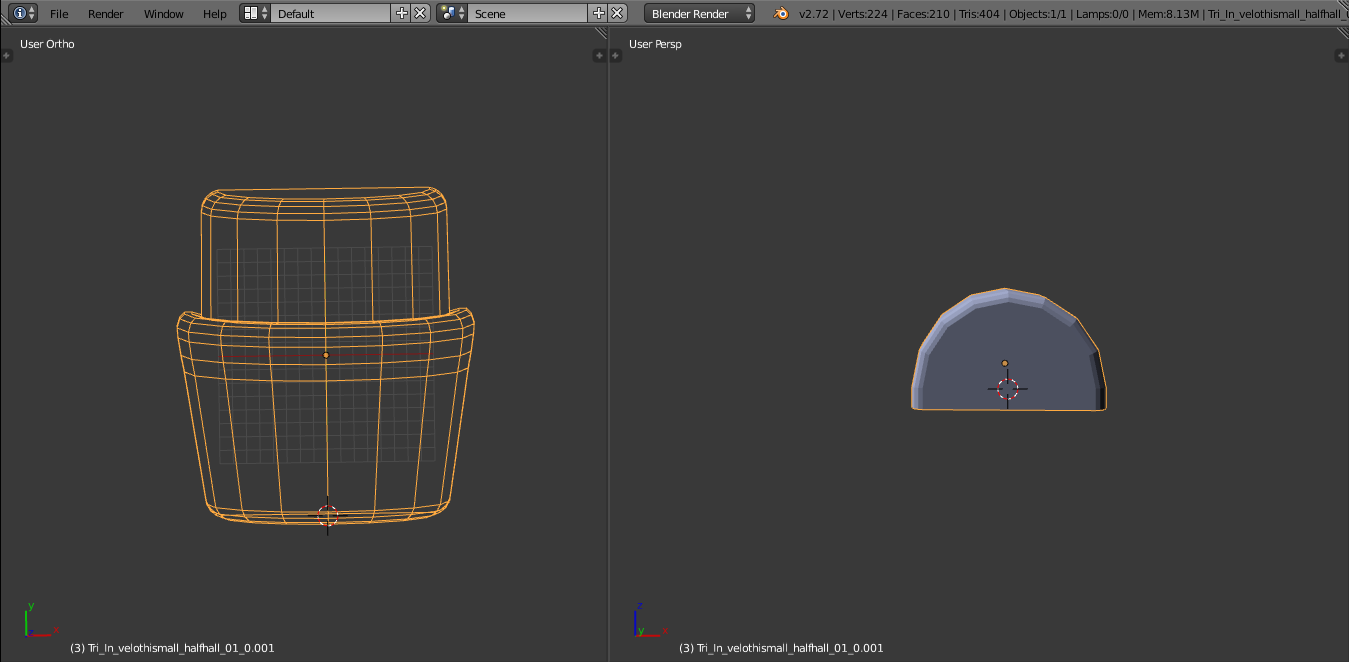Click the Faces:210 statistic
Image resolution: width=1349 pixels, height=662 pixels.
point(924,14)
